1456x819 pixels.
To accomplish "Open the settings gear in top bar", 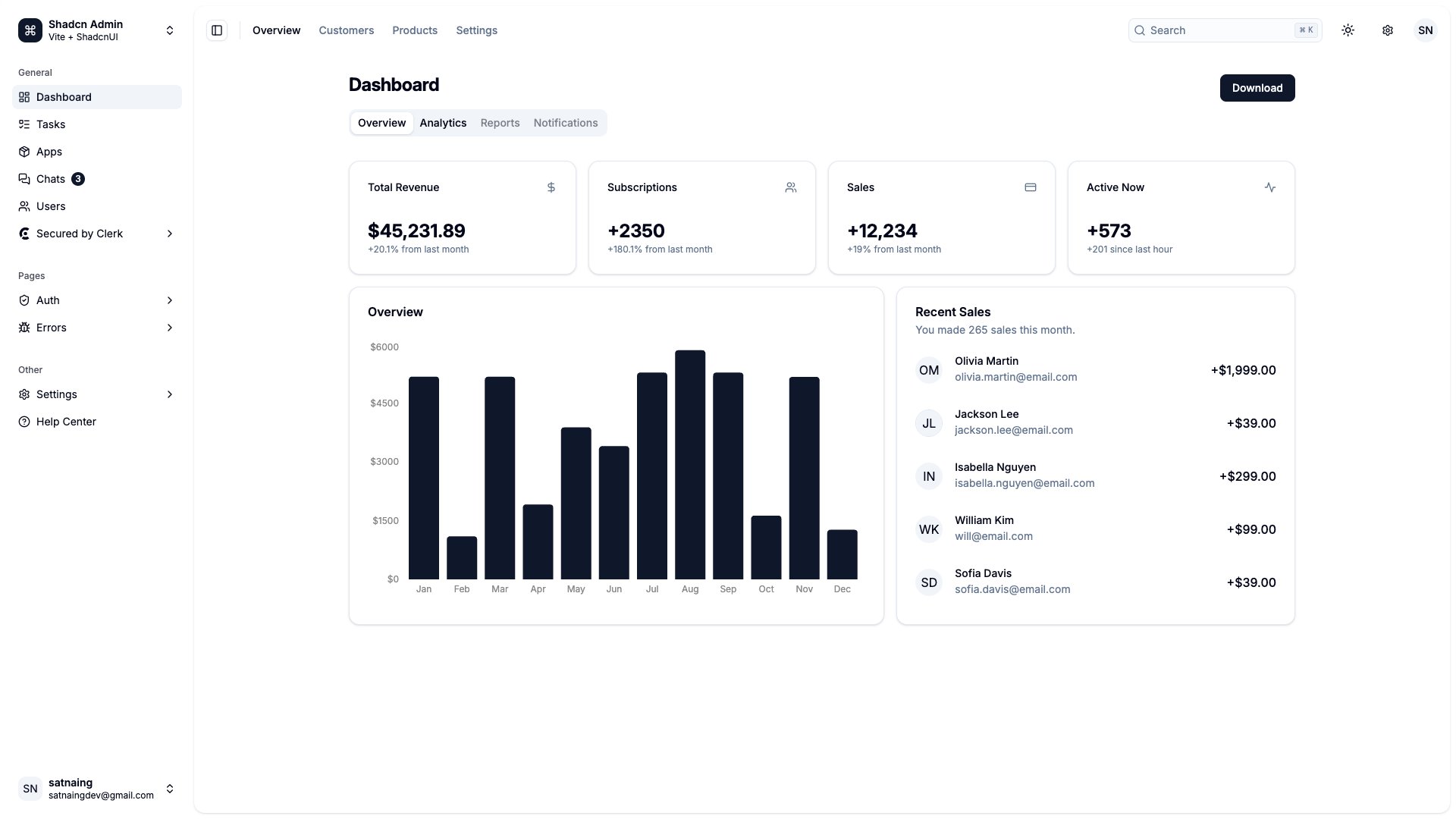I will (1388, 30).
